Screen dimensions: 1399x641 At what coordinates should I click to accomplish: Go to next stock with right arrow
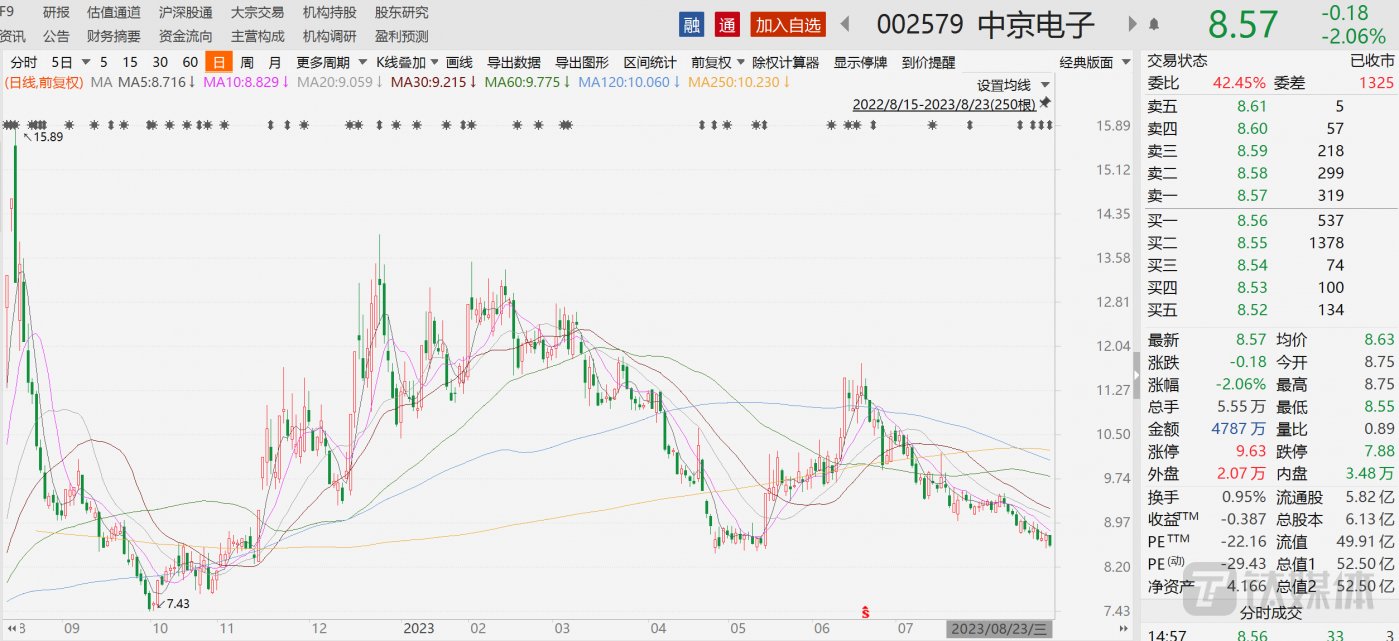(1133, 23)
